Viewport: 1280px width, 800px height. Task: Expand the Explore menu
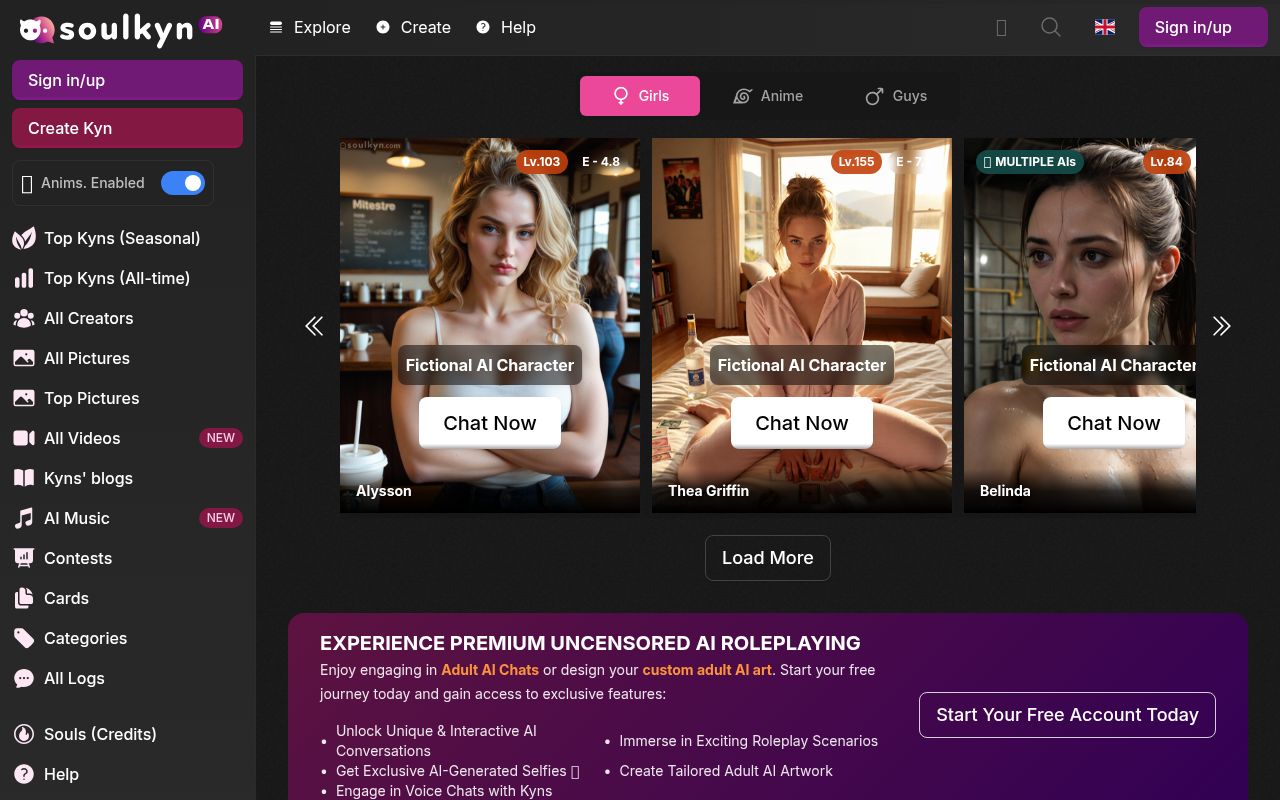[310, 27]
